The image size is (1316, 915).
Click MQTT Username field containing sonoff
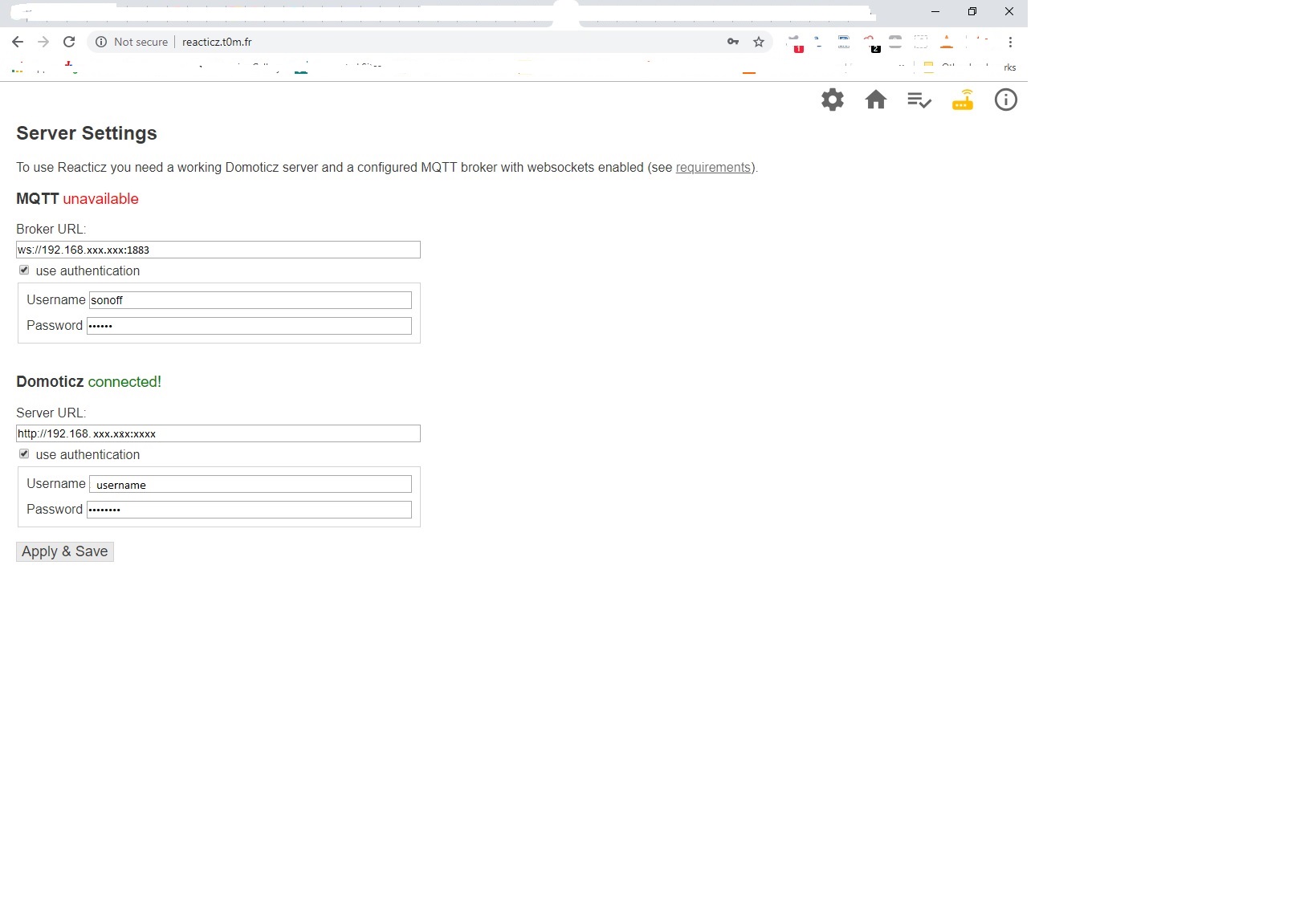pos(251,300)
